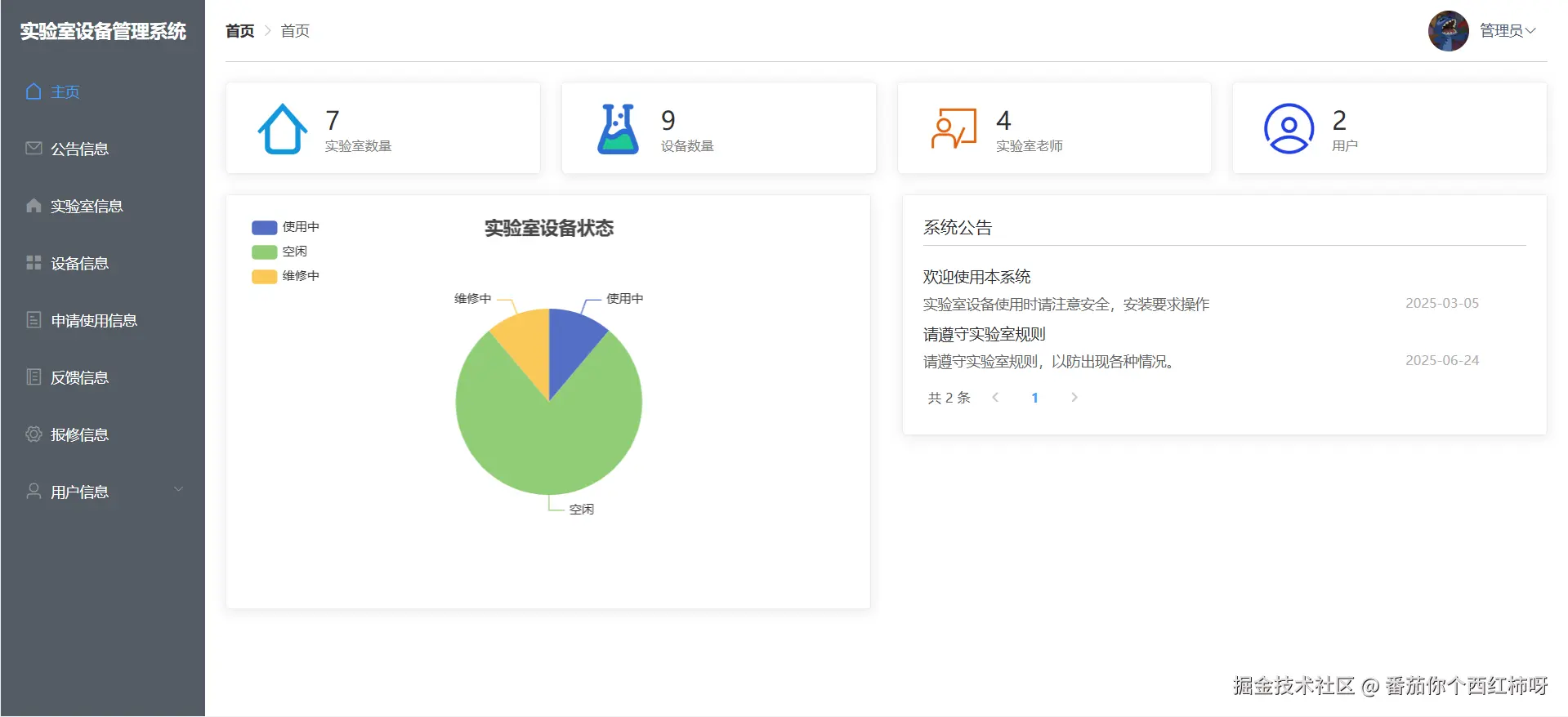Viewport: 1568px width, 717px height.
Task: Click the grid icon beside 设备信息
Action: (34, 262)
